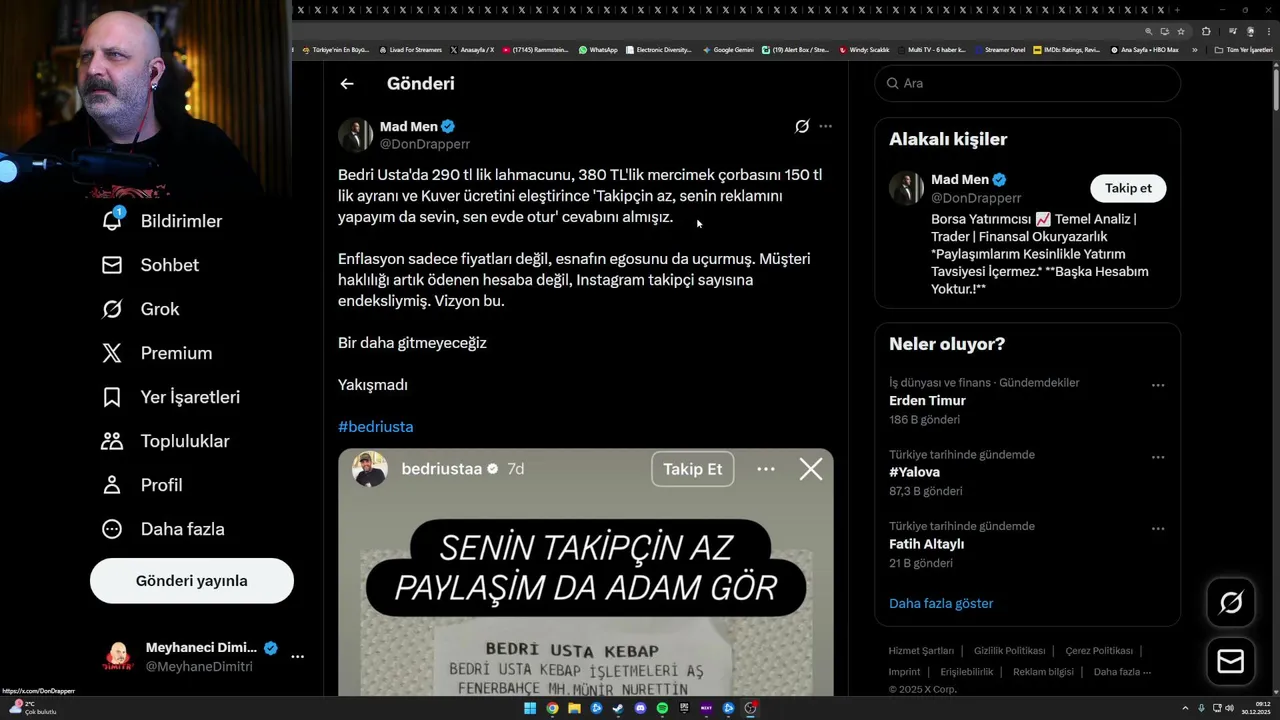
Task: Open Epic Games from the taskbar
Action: pos(684,708)
